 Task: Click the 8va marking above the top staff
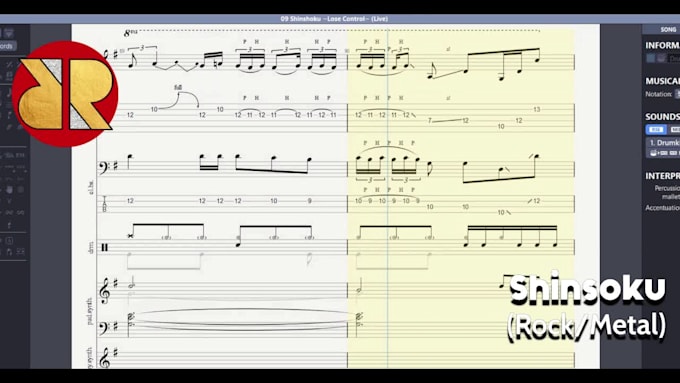[x=130, y=33]
